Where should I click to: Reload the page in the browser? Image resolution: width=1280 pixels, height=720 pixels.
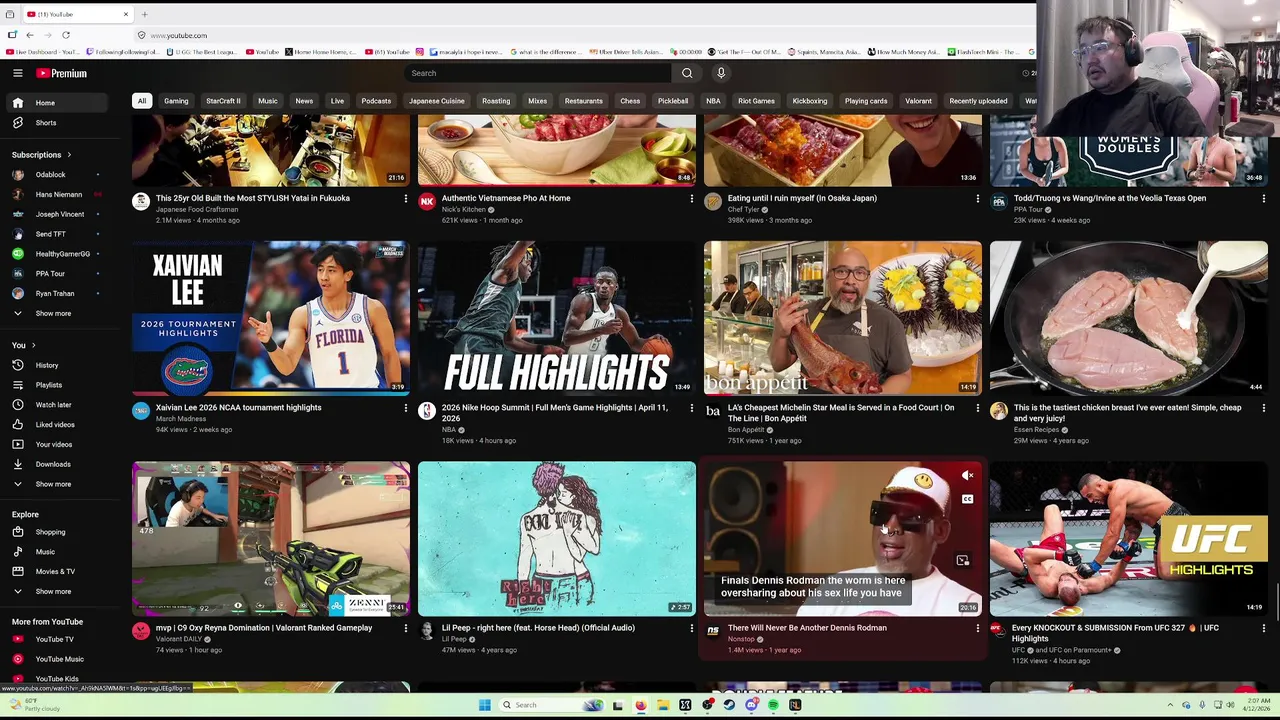66,35
